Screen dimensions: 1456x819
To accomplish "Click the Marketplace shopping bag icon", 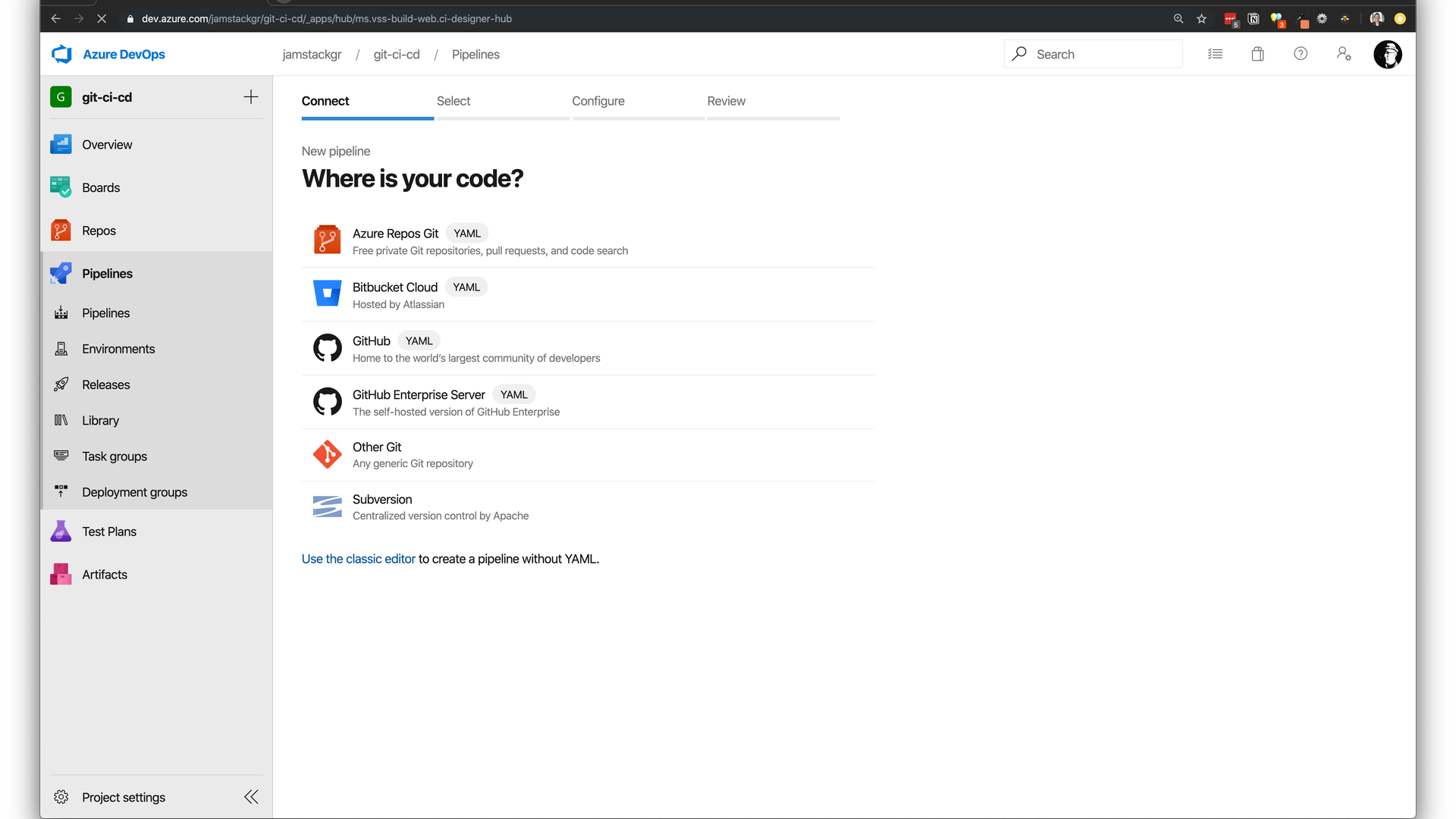I will coord(1257,54).
